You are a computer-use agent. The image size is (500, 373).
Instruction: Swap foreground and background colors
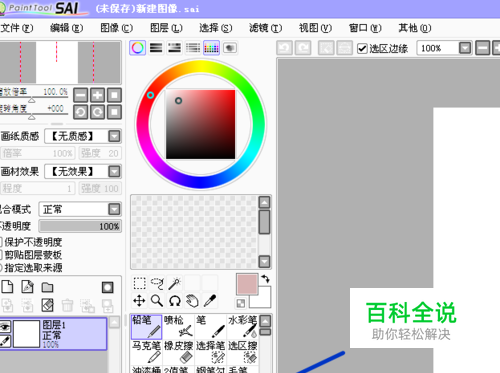pos(265,279)
